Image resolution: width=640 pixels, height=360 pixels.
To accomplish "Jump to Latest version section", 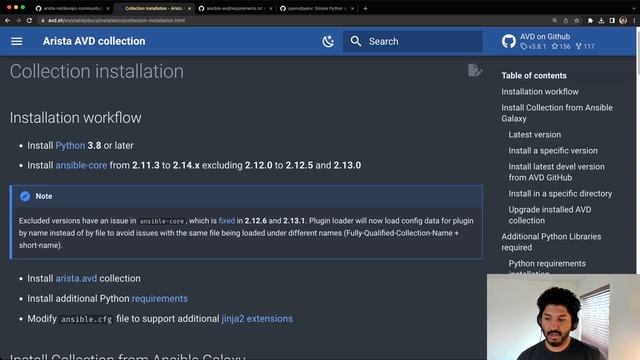I will [534, 135].
